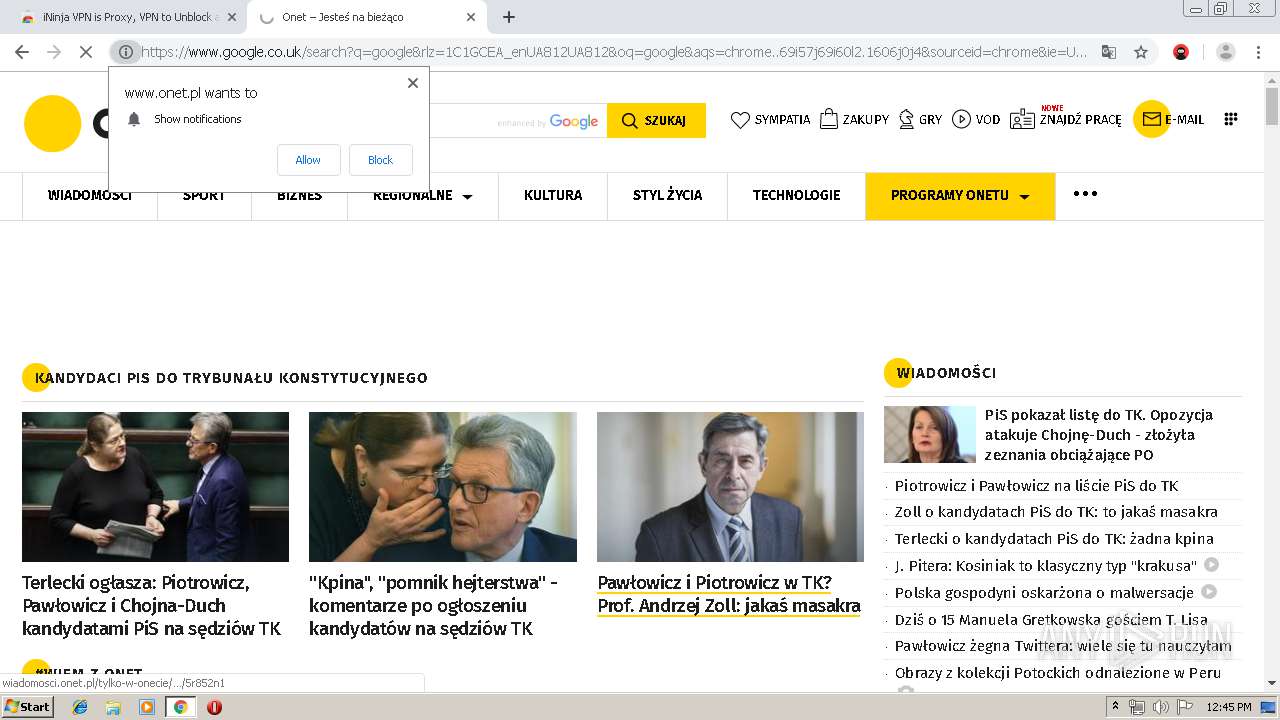1280x720 pixels.
Task: Open 'KANDYDACI PIS DO TRYBUNAŁU KONSTYTUCYJNEGO' heading
Action: tap(231, 378)
